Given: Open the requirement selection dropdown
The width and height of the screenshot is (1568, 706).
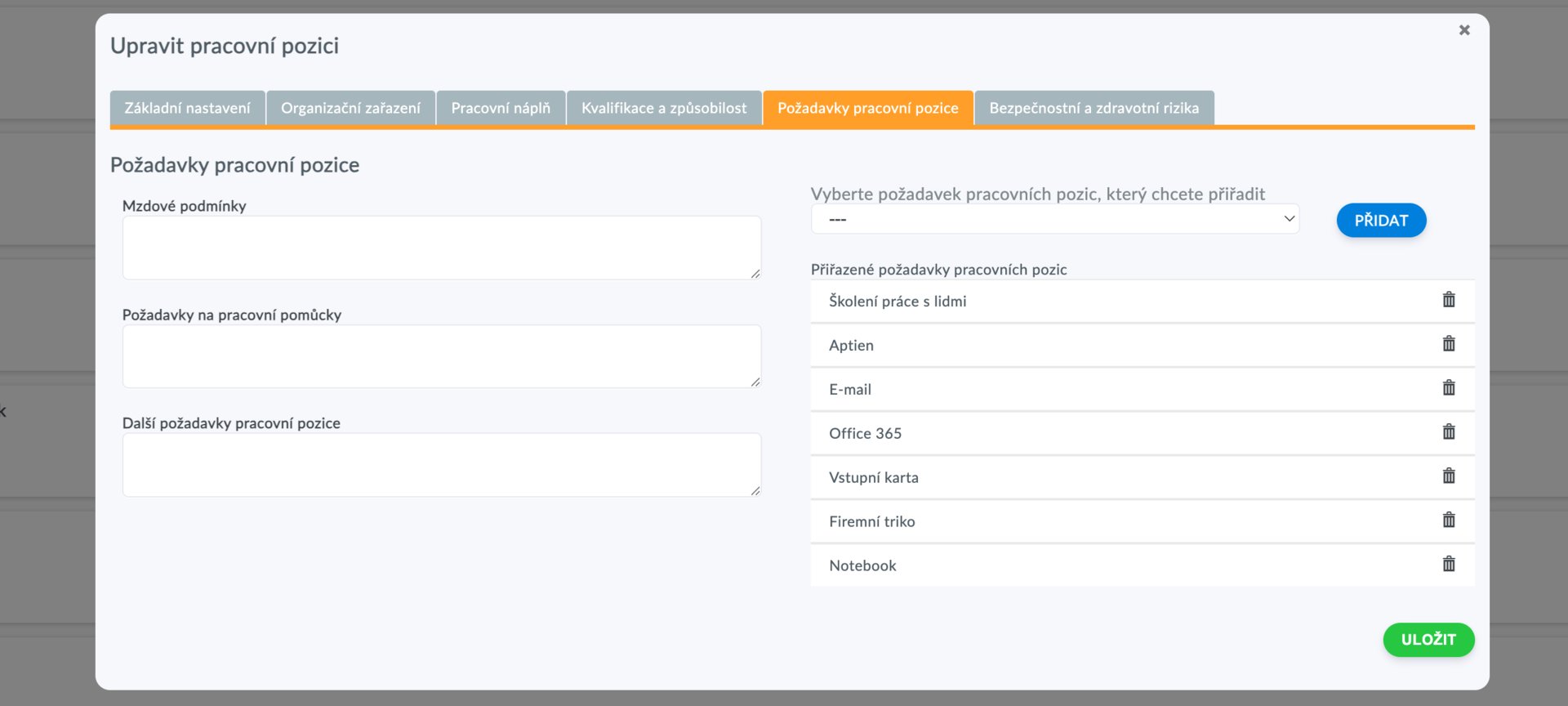Looking at the screenshot, I should pos(1054,219).
